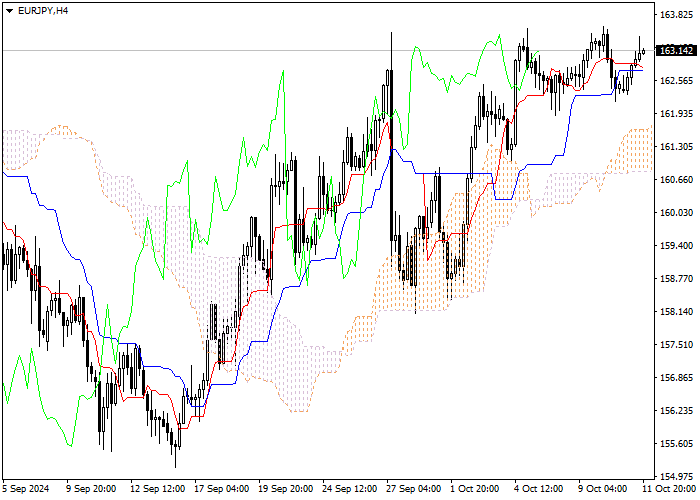Click the 156.865 price axis label
Screen dimensions: 700x500
(676, 378)
